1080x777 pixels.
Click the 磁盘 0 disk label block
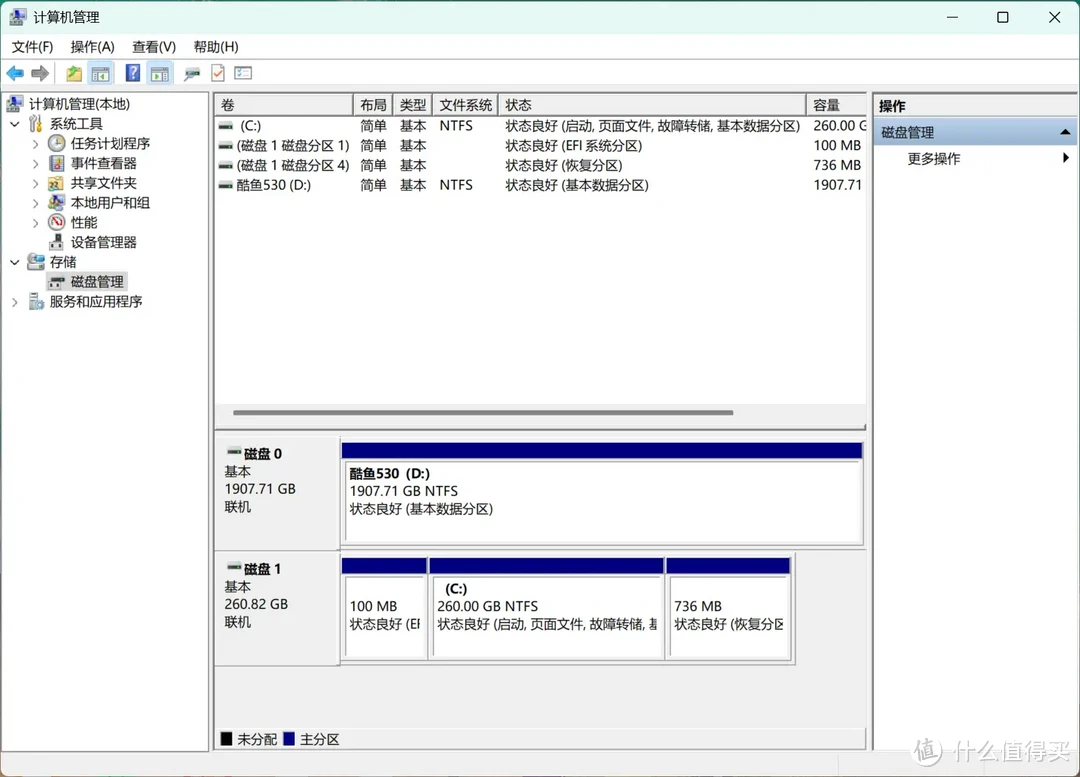(x=277, y=493)
